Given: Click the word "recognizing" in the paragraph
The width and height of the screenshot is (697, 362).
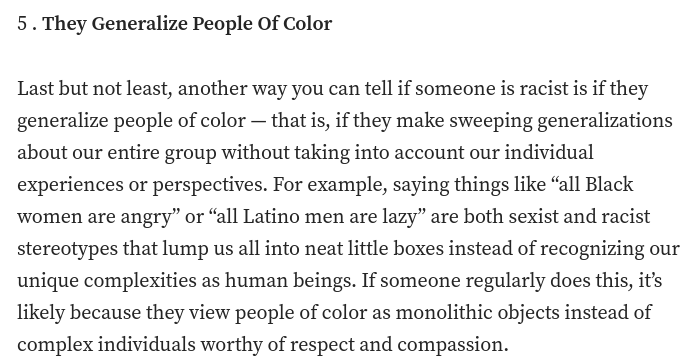Looking at the screenshot, I should point(592,250).
